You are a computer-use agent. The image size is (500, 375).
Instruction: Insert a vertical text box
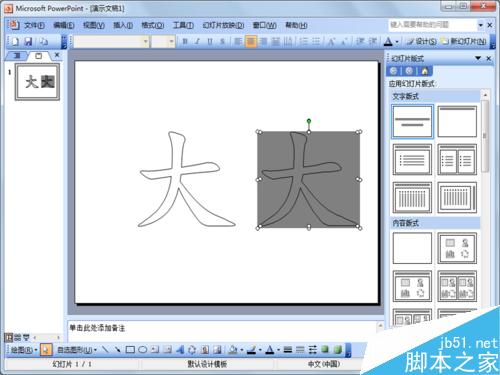167,350
